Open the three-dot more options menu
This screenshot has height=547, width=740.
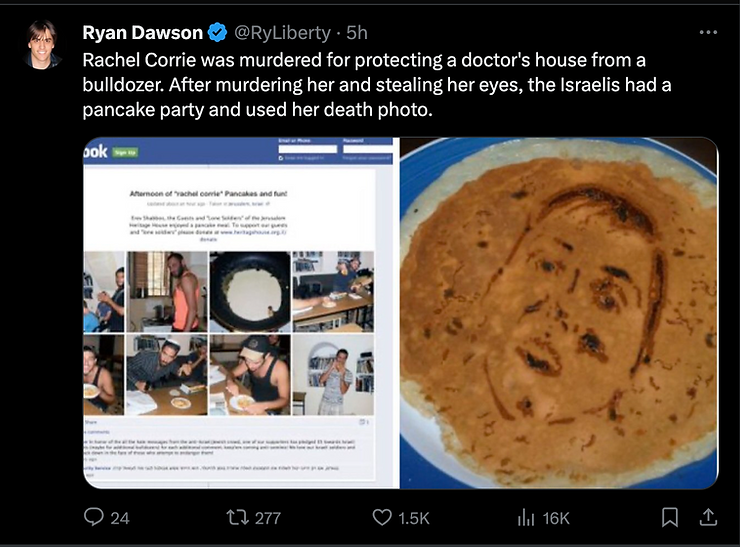[708, 32]
